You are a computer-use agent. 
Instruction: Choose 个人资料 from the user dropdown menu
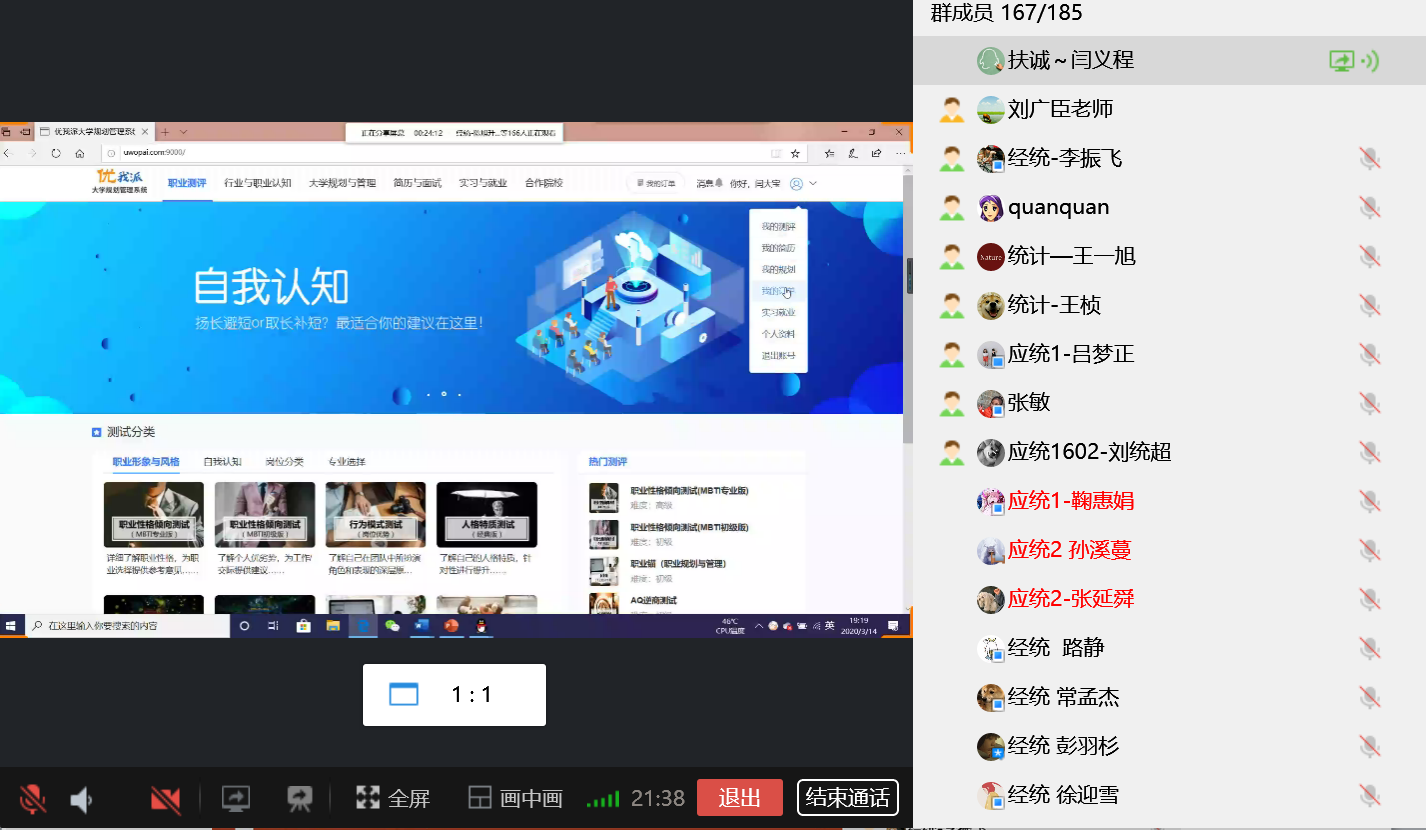(778, 334)
